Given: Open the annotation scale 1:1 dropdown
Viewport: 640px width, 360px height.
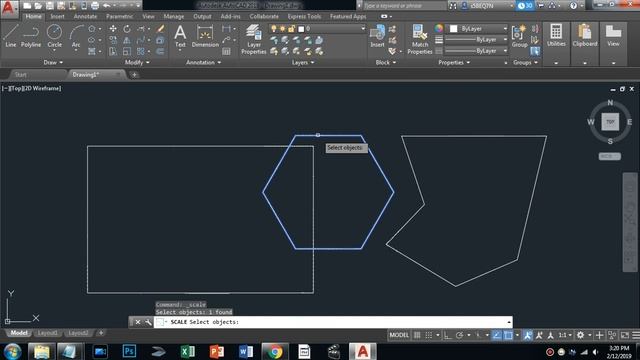Looking at the screenshot, I should (565, 335).
